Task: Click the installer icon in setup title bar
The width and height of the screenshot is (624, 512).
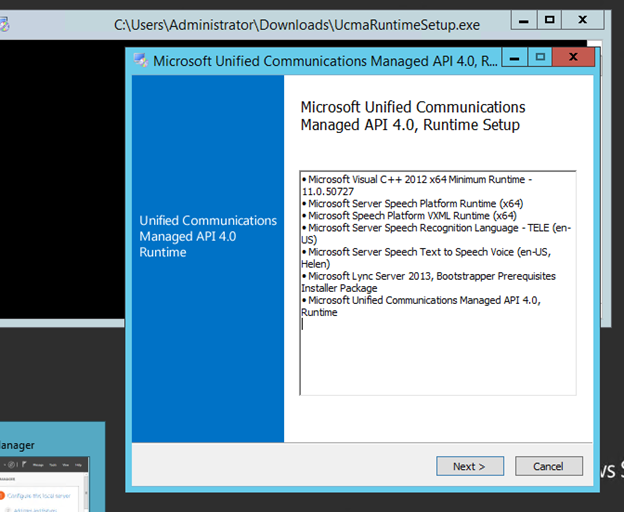Action: coord(140,61)
